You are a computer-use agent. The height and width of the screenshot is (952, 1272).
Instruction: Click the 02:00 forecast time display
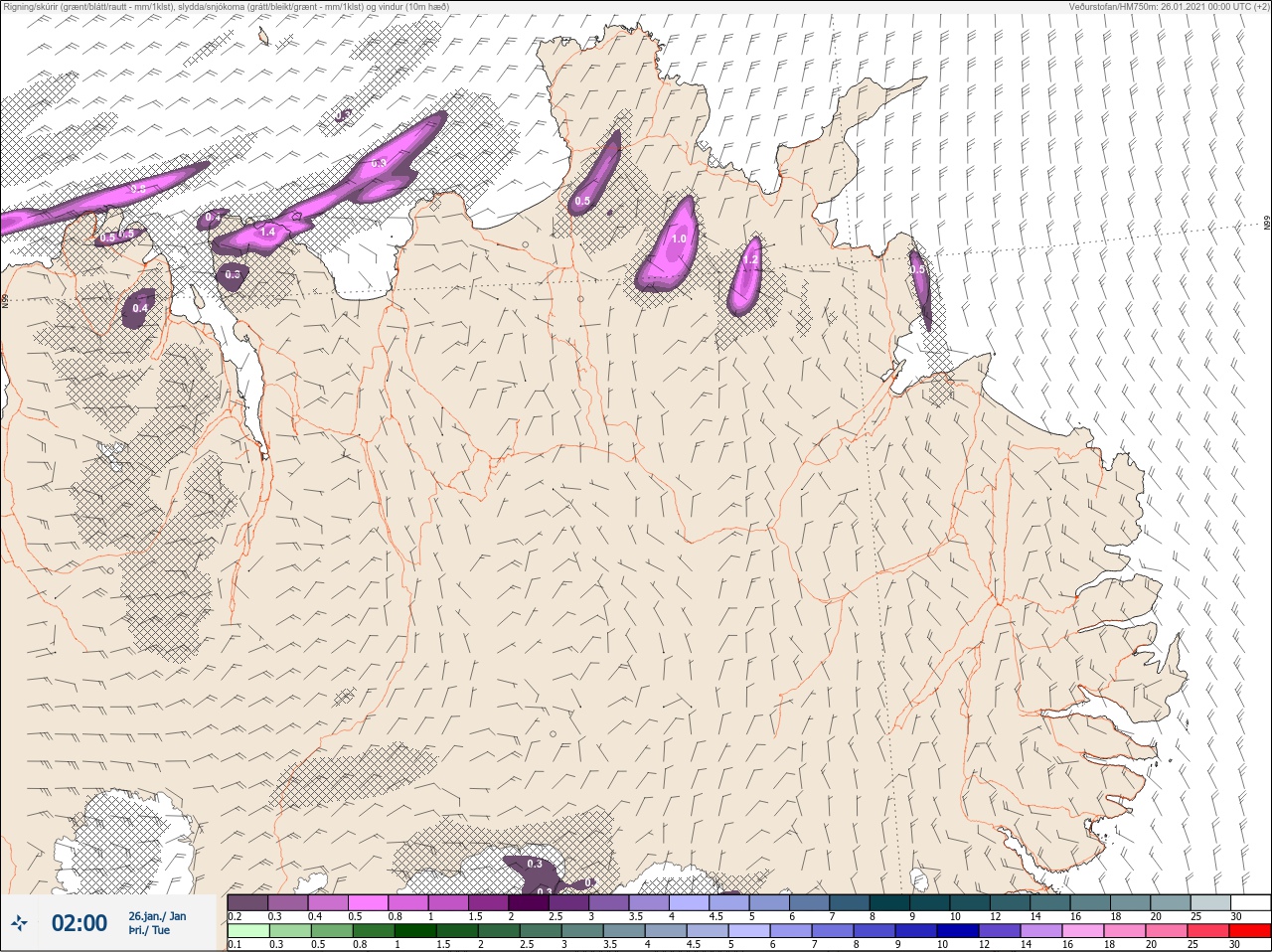click(79, 923)
